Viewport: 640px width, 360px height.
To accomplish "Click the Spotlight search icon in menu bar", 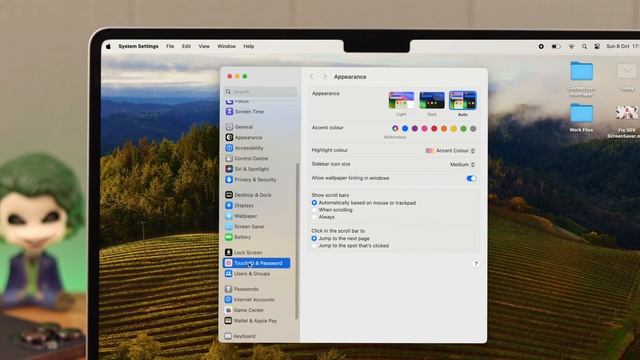I will click(584, 47).
